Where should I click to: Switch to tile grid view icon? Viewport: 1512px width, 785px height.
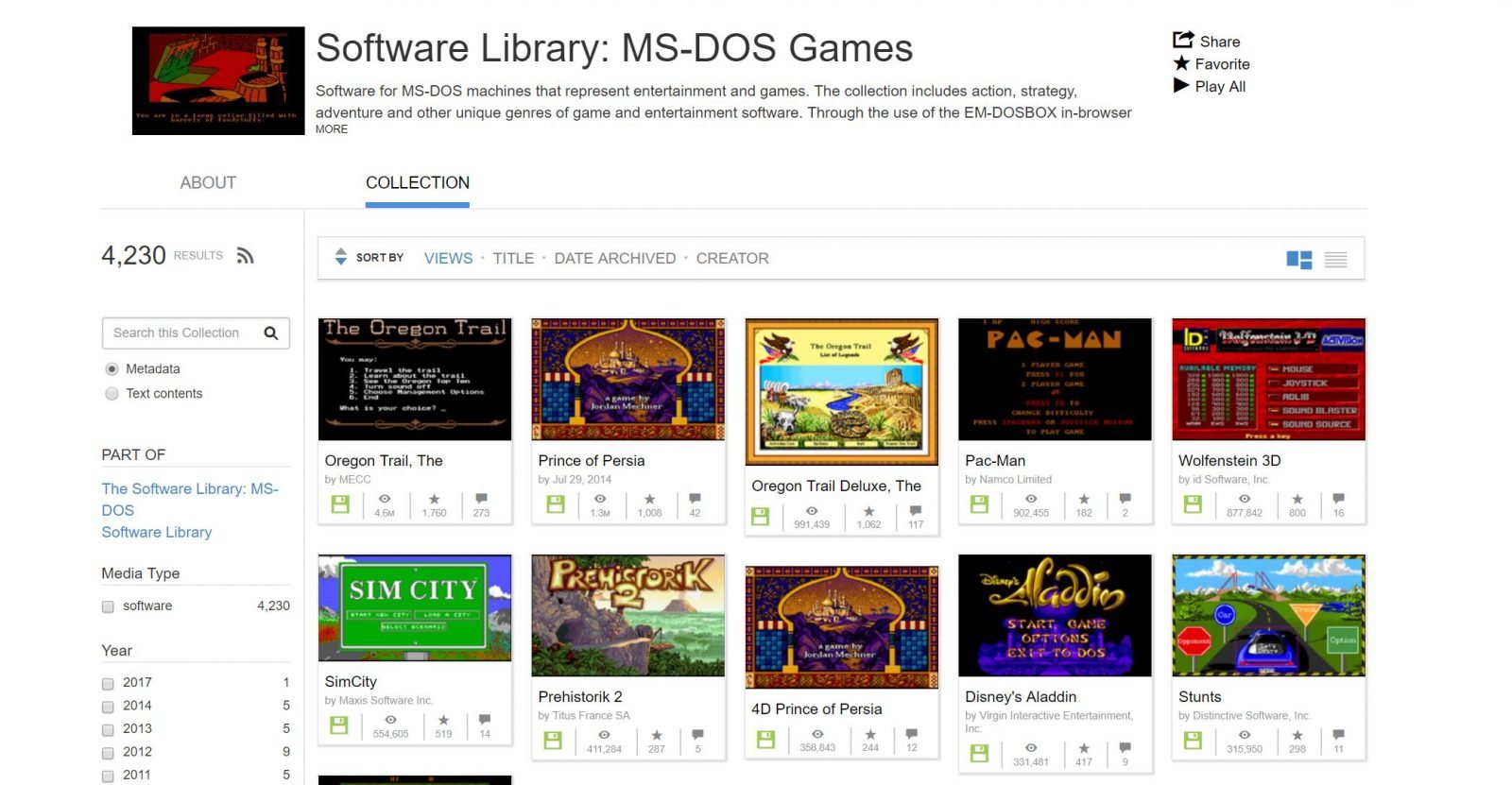coord(1299,260)
